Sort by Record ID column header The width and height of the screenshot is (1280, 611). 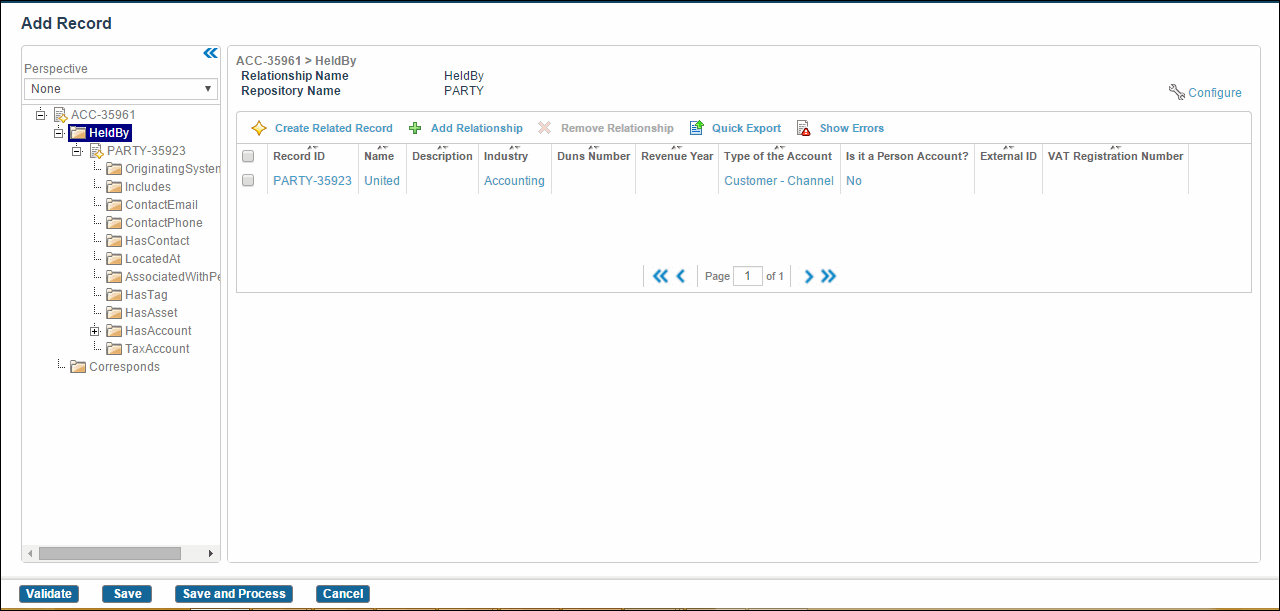coord(299,156)
